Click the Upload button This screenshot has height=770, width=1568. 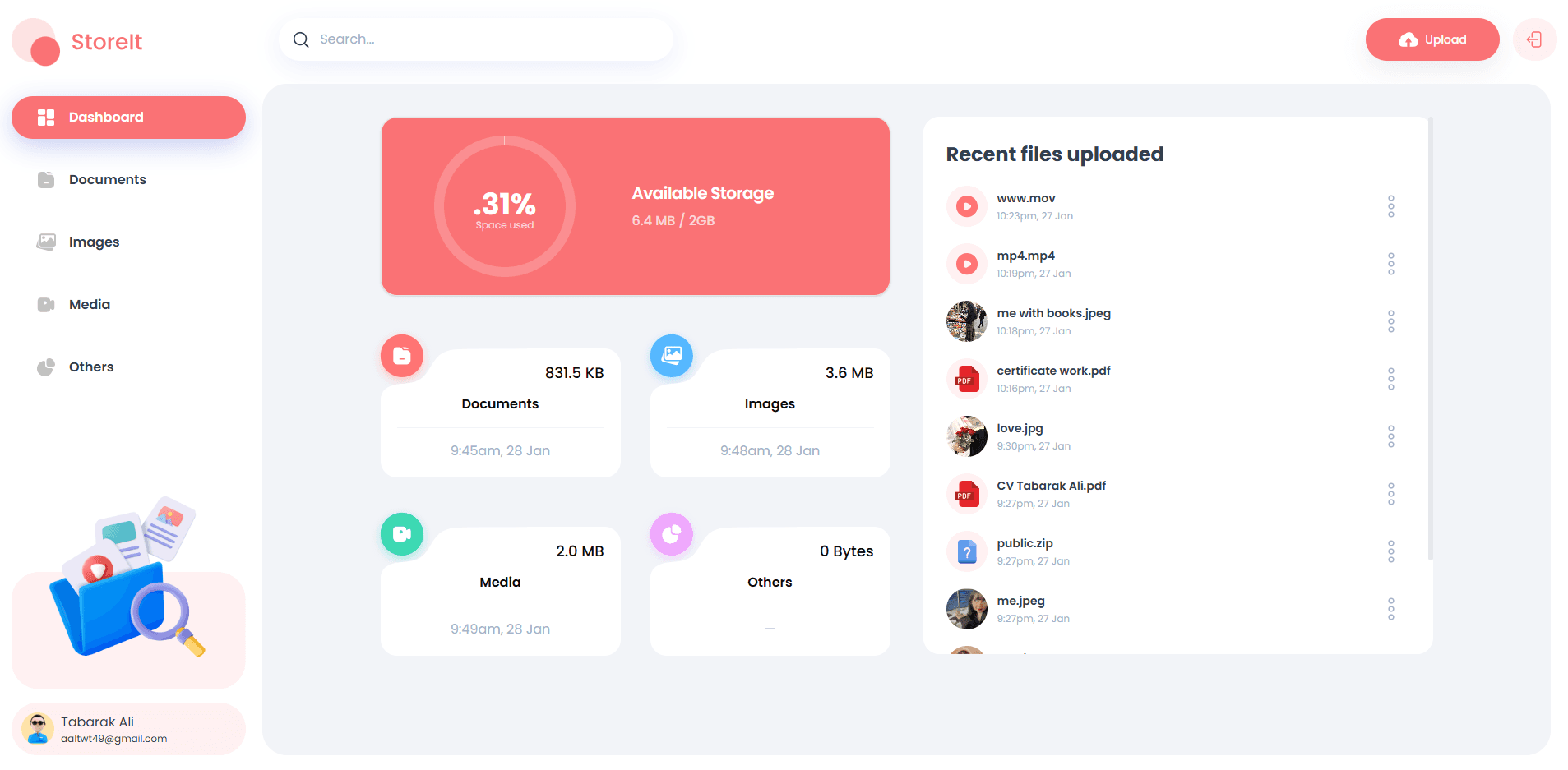tap(1432, 39)
